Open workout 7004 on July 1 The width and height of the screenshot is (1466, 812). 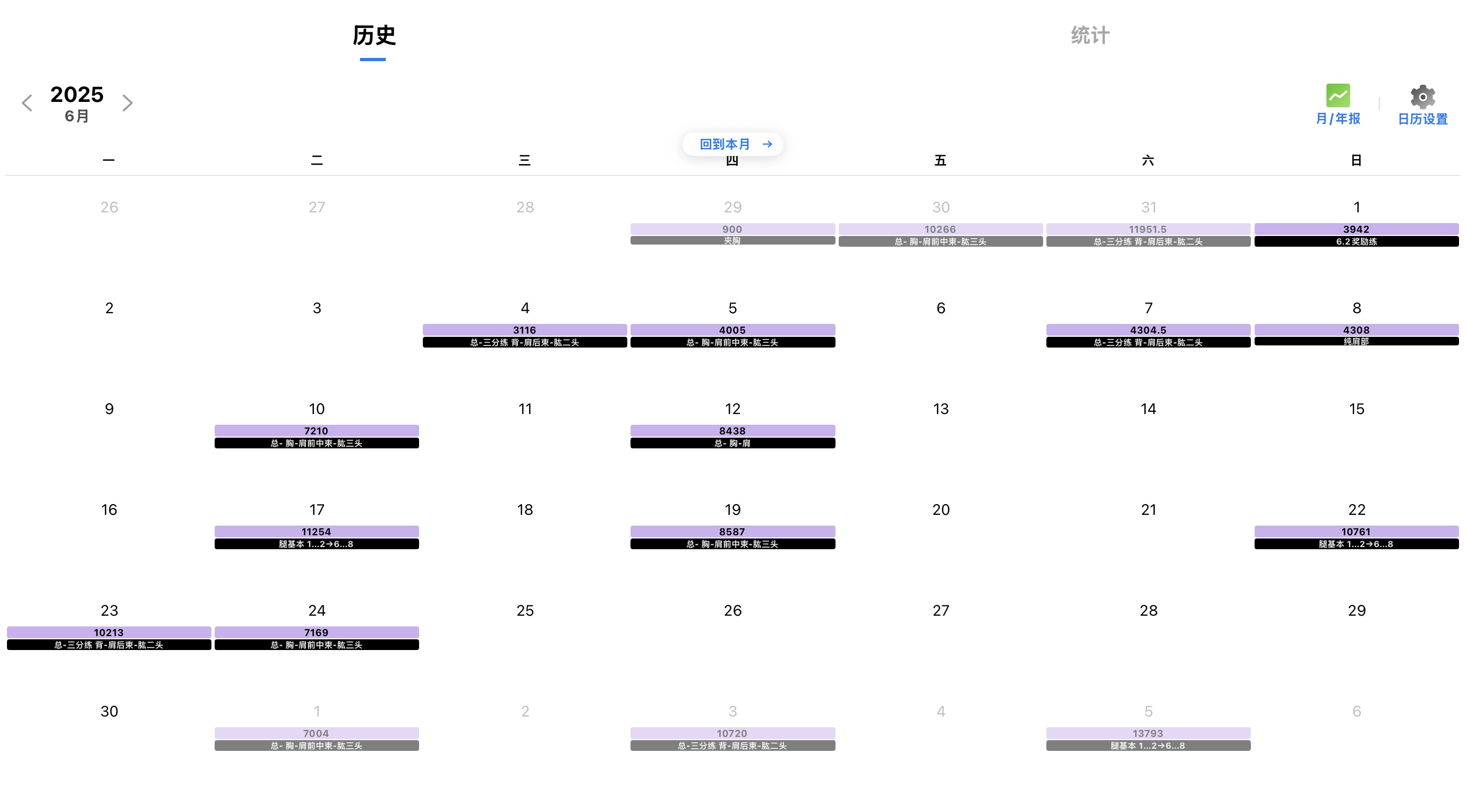pyautogui.click(x=317, y=733)
